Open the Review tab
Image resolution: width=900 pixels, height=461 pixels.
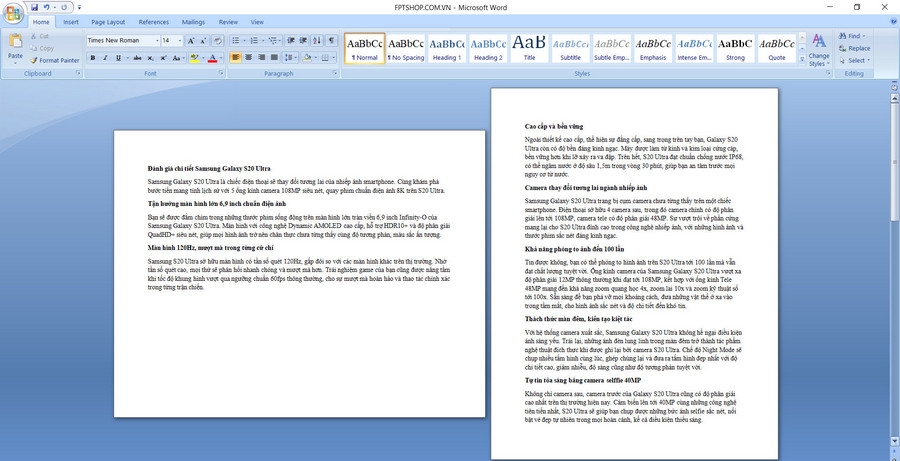click(x=228, y=22)
